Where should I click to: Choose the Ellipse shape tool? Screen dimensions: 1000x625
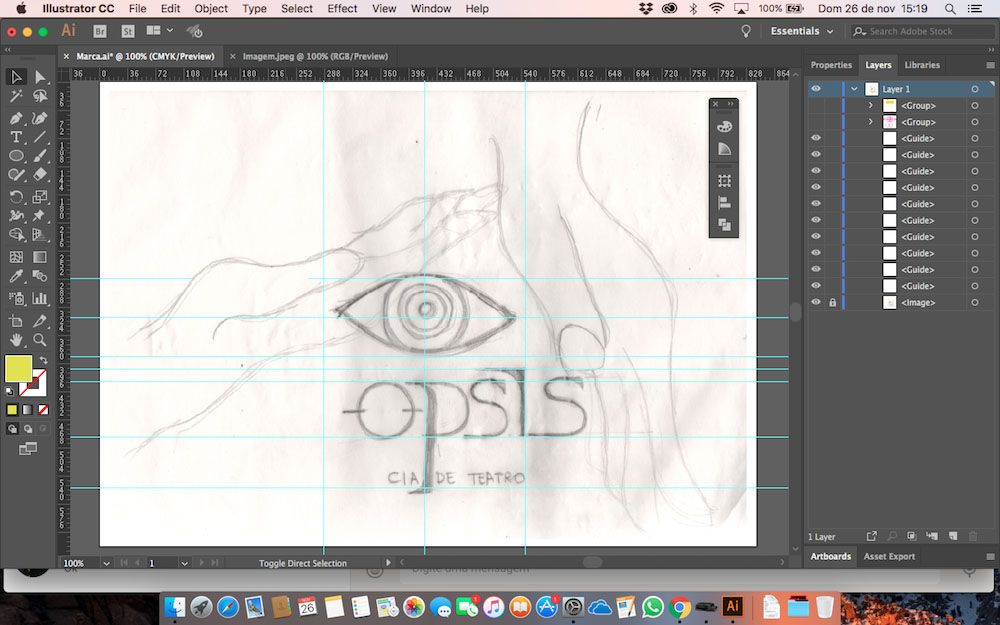click(16, 156)
